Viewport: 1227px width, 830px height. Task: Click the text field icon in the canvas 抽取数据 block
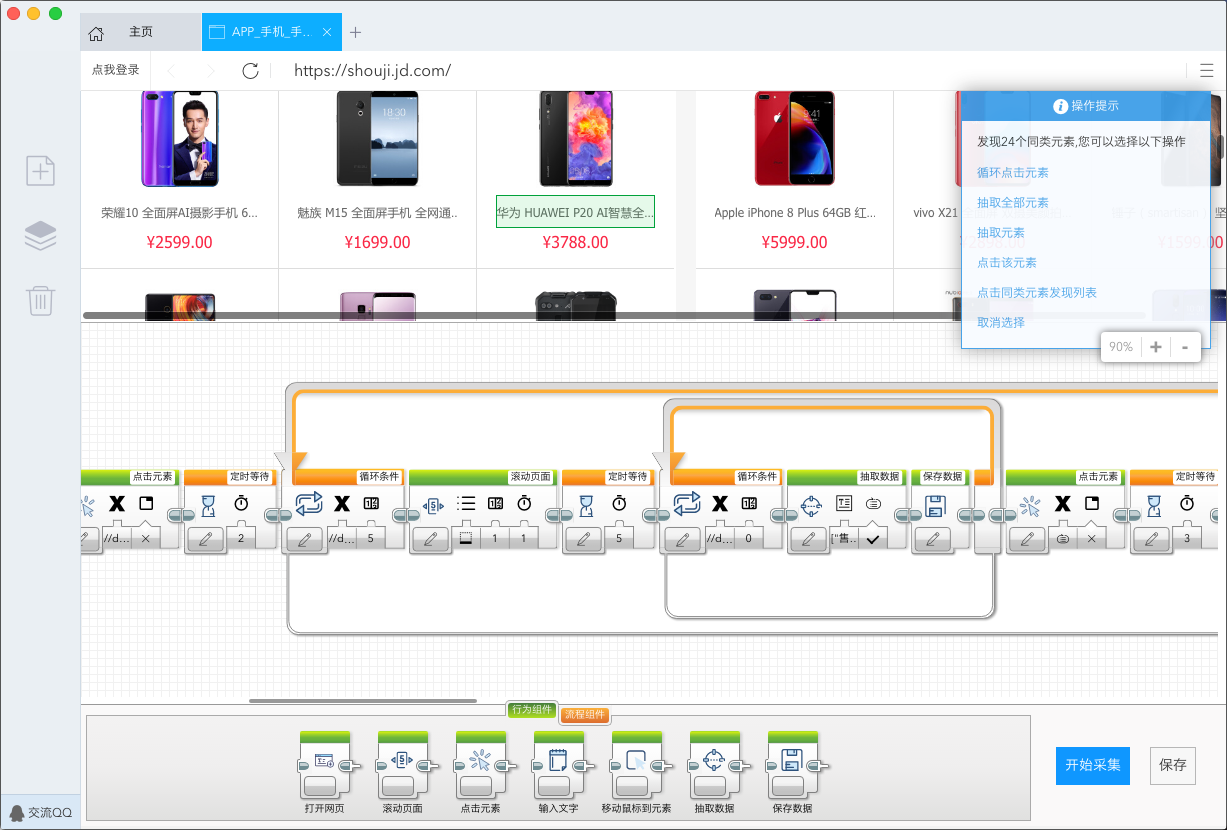[x=844, y=504]
